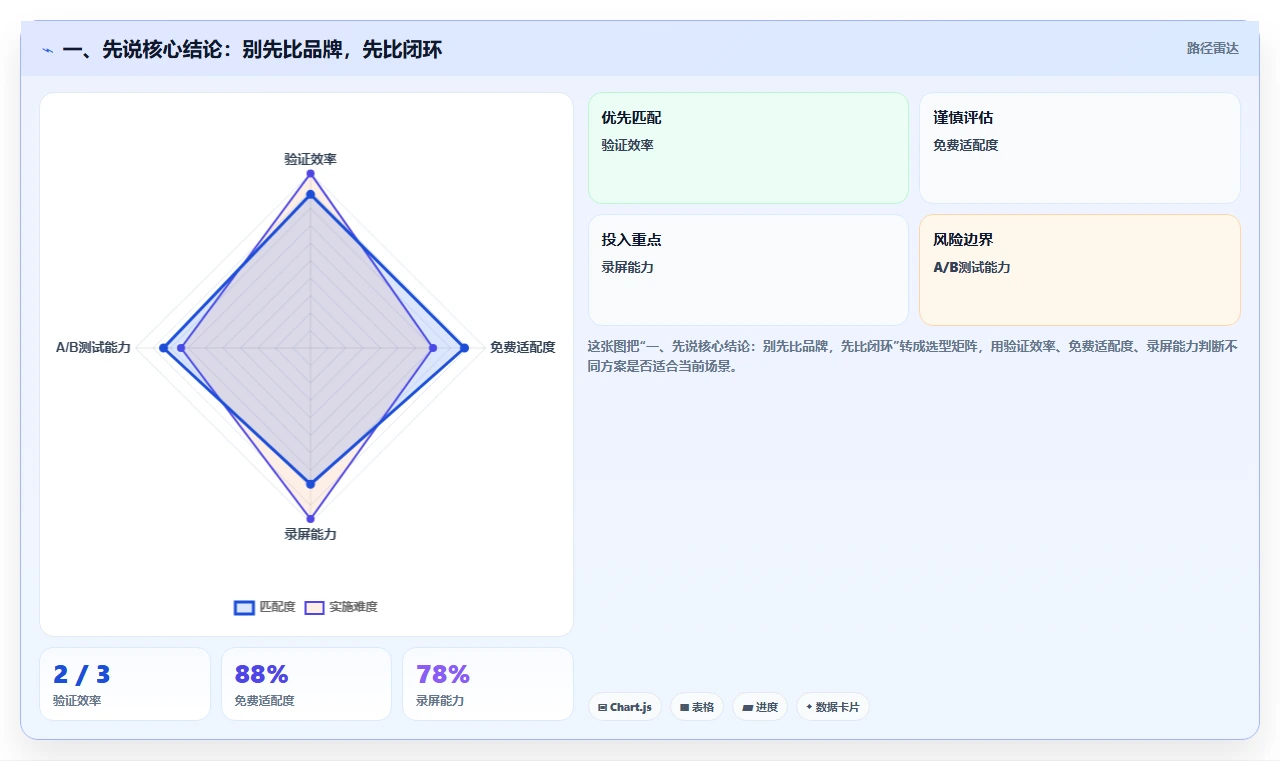Open the 谨慎评估 card
The width and height of the screenshot is (1280, 761).
pyautogui.click(x=1080, y=148)
